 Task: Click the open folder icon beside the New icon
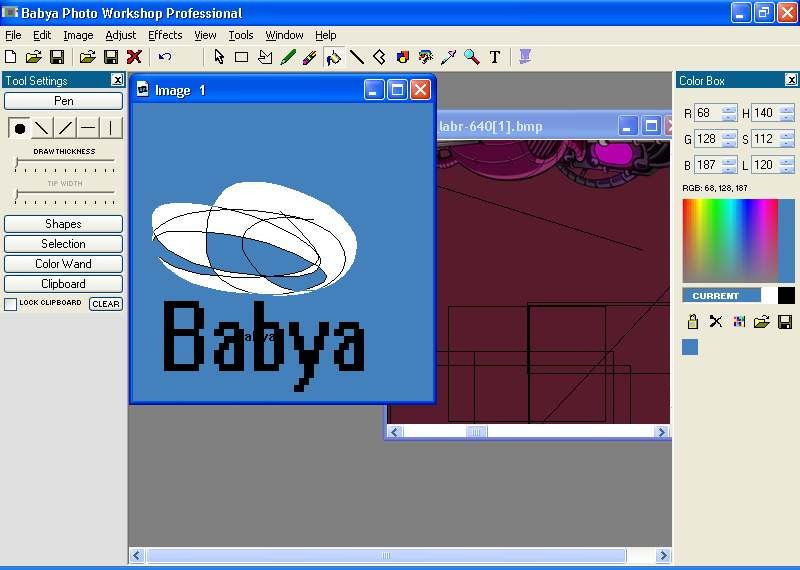(x=34, y=57)
